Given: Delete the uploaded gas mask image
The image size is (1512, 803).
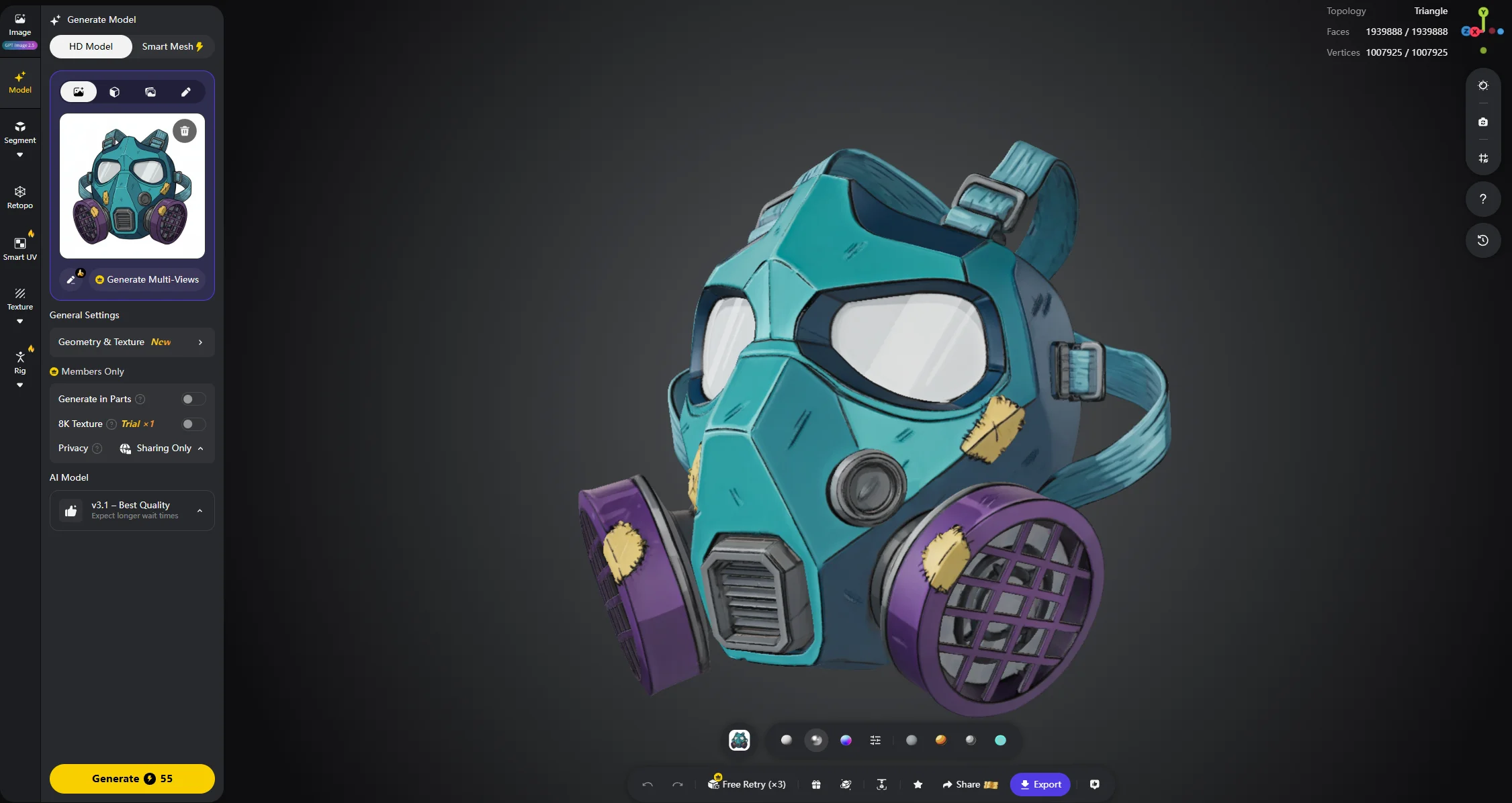Looking at the screenshot, I should point(185,131).
